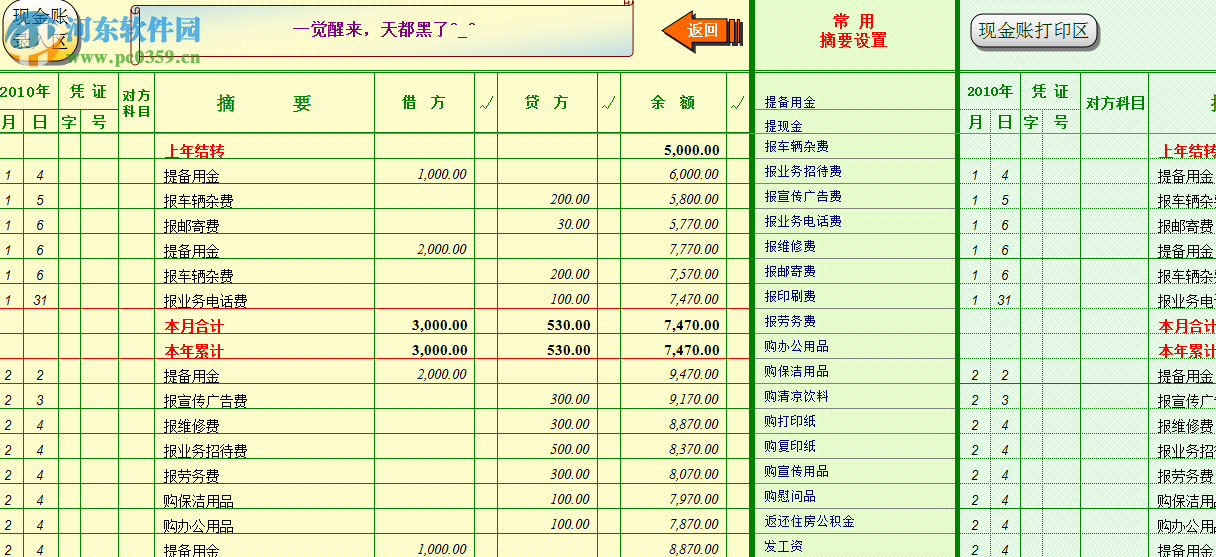
Task: Click the scroll banner reading 一觉醒来，天都黑了
Action: pyautogui.click(x=383, y=29)
